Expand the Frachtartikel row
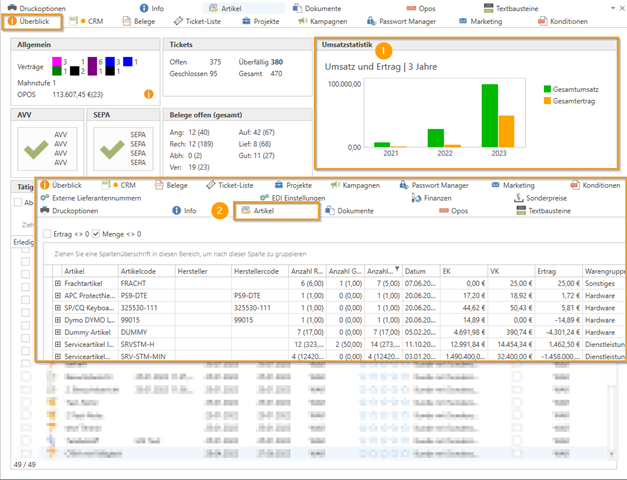The height and width of the screenshot is (480, 627). 58,284
